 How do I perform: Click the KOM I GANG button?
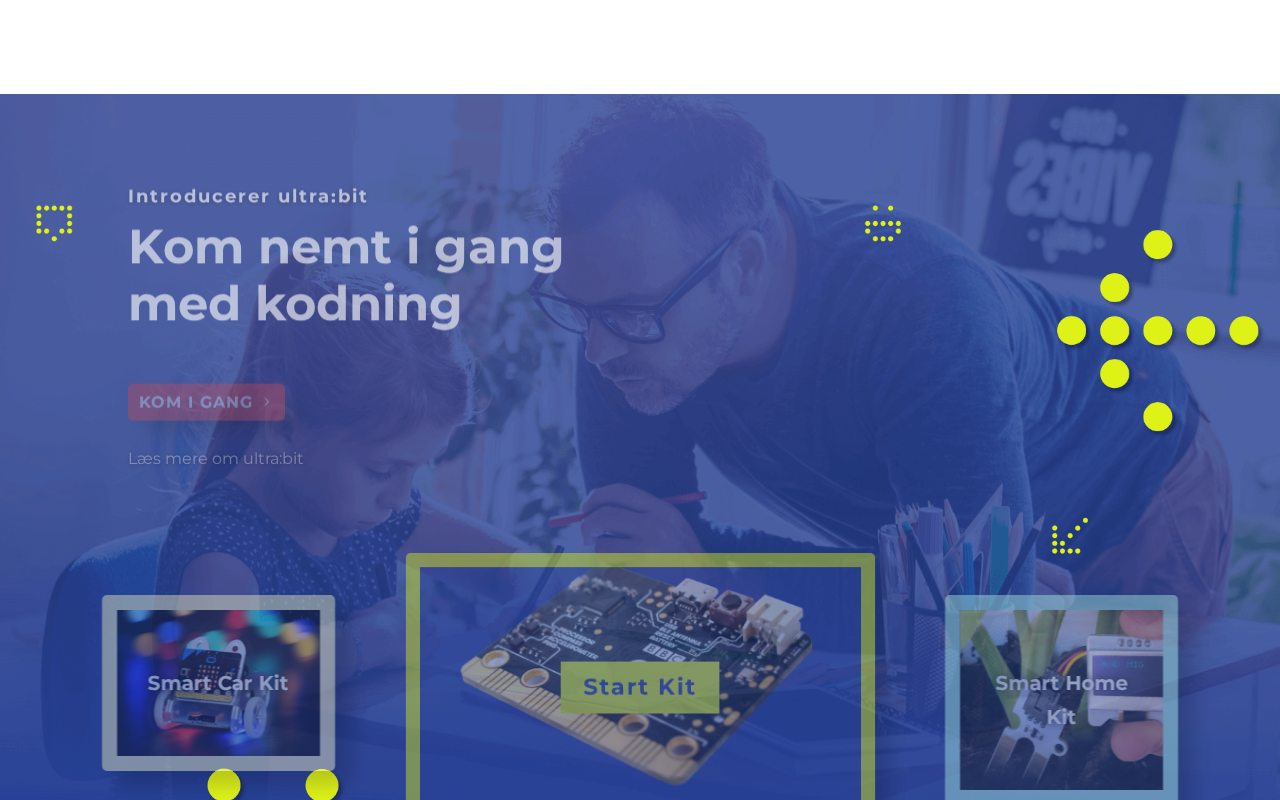(206, 402)
